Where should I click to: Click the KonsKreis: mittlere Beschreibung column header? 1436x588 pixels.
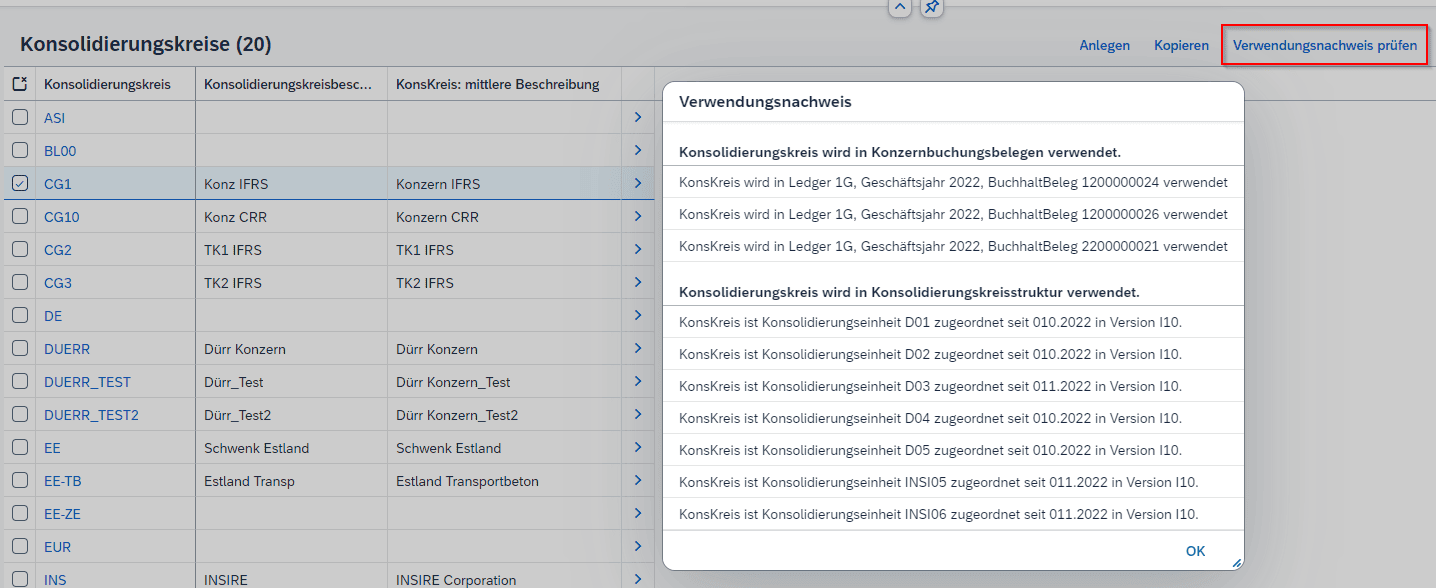click(x=497, y=84)
